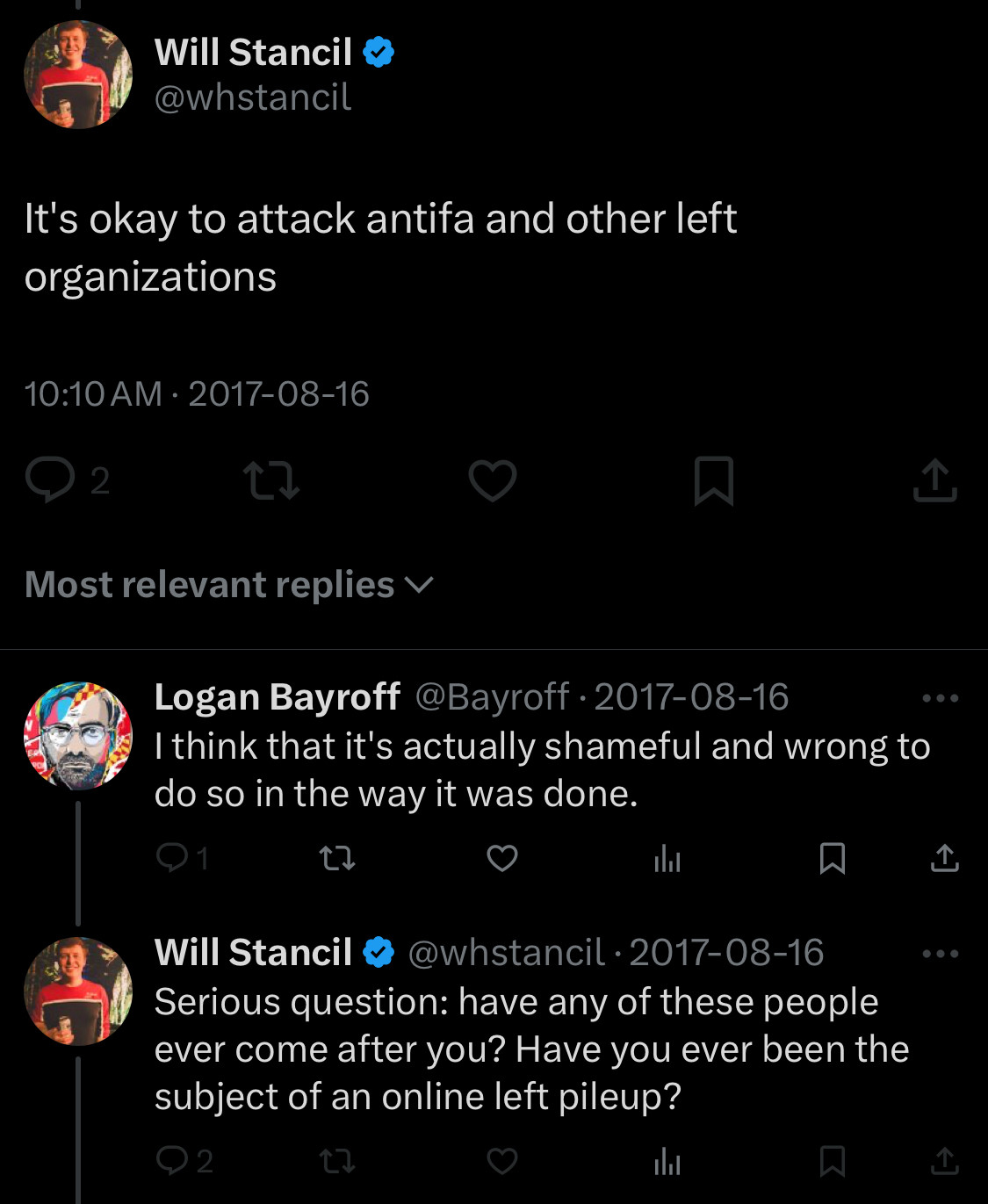Bookmark the main Will Stancil tweet
This screenshot has height=1204, width=988.
[713, 480]
